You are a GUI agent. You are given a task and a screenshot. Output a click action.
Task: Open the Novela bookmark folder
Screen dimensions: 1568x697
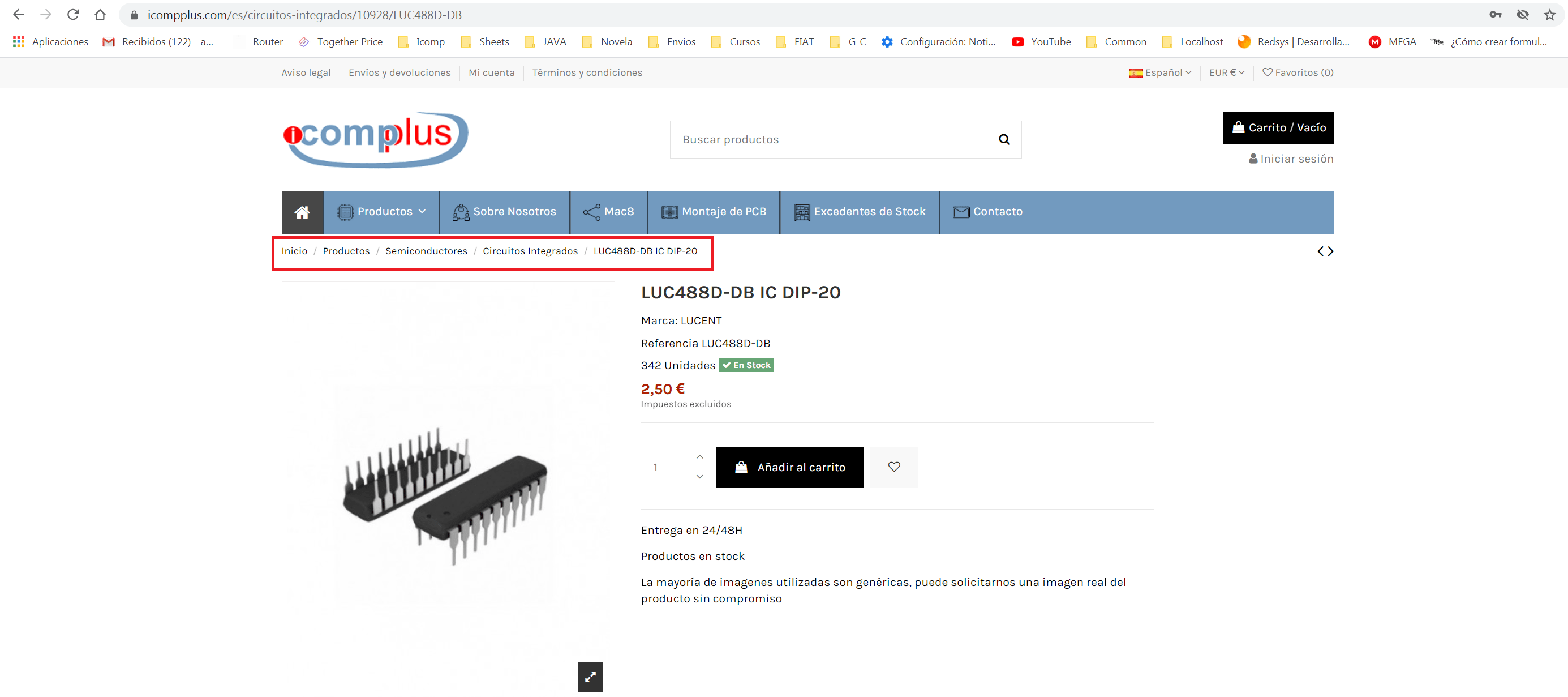point(608,41)
